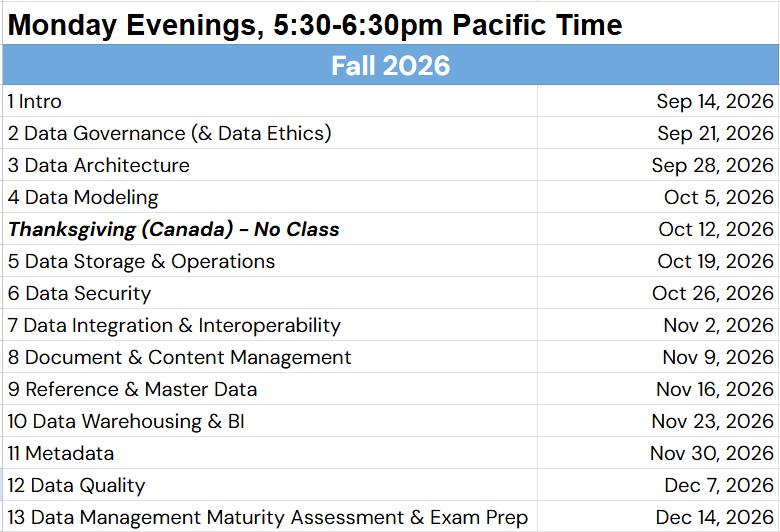This screenshot has width=780, height=532.
Task: Click 'Thanksgiving (Canada) – No Class' cell
Action: 270,229
